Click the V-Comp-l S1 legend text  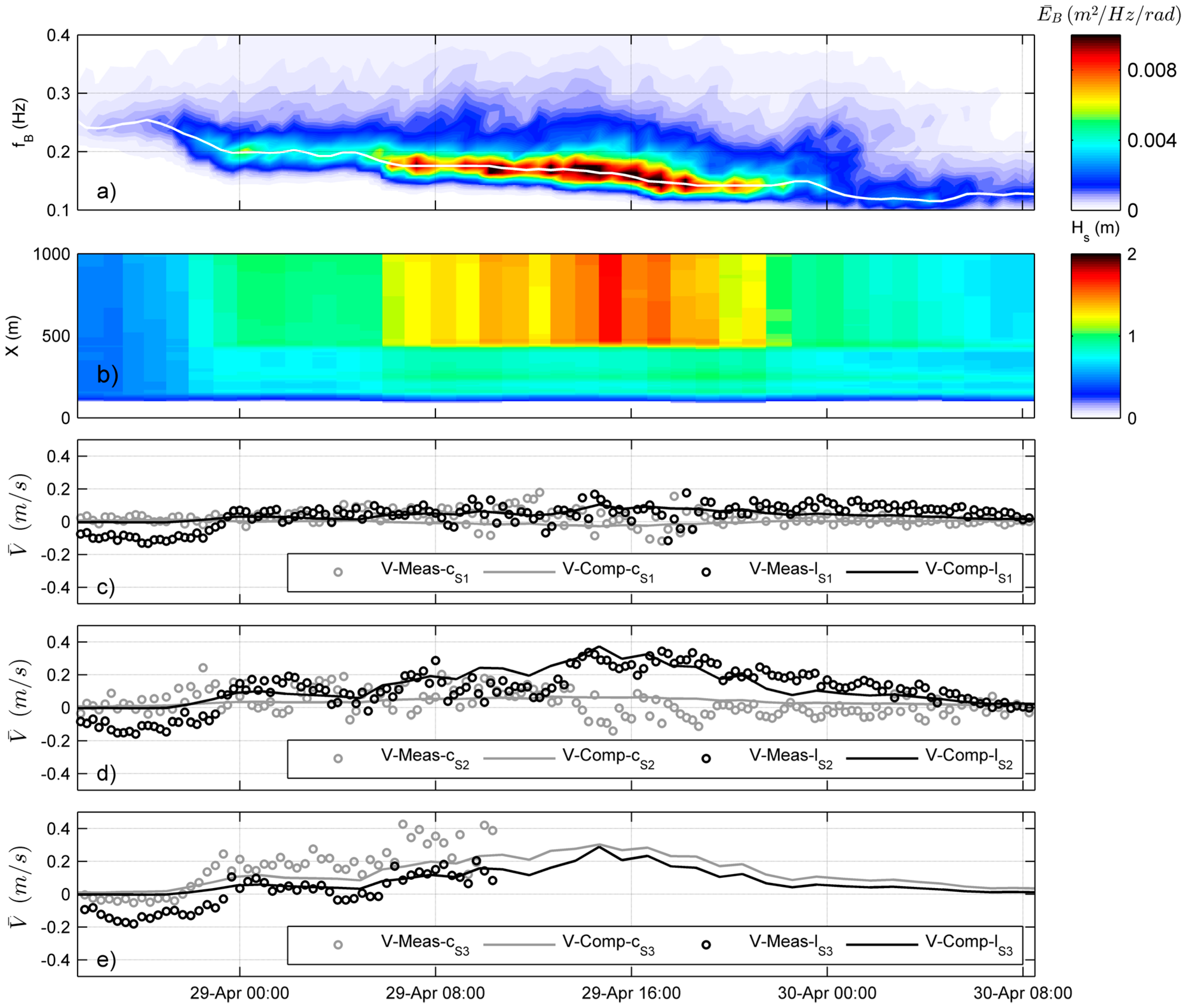(968, 571)
